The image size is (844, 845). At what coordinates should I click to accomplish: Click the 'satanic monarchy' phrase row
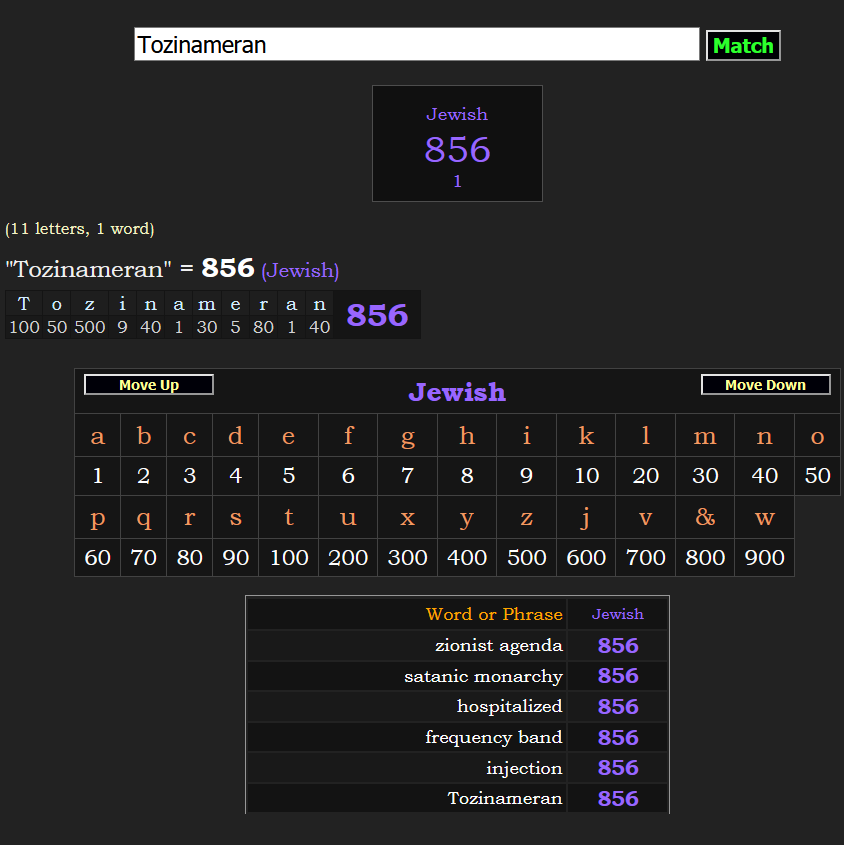click(458, 676)
